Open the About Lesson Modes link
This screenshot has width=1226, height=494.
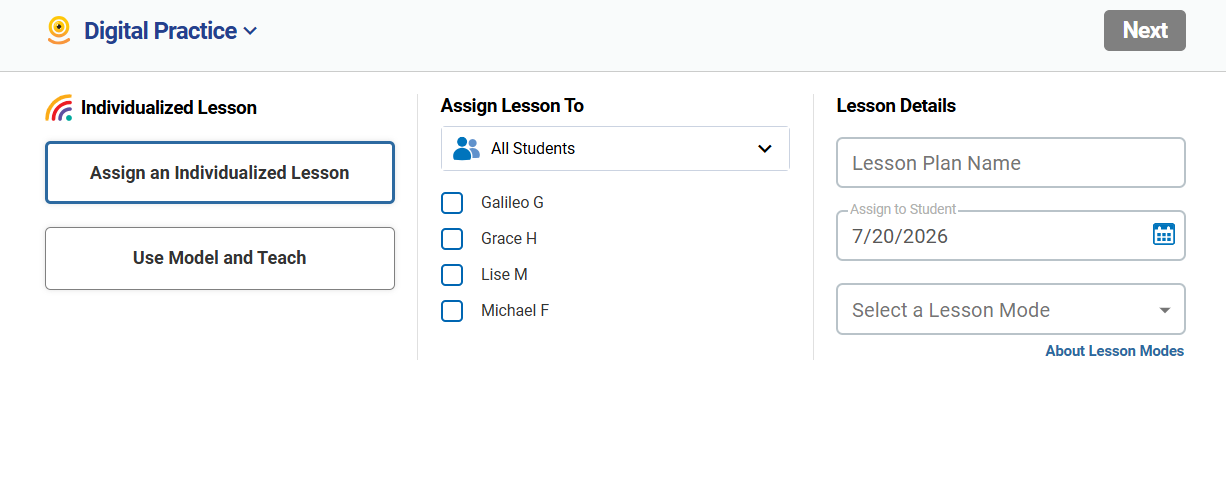point(1115,351)
